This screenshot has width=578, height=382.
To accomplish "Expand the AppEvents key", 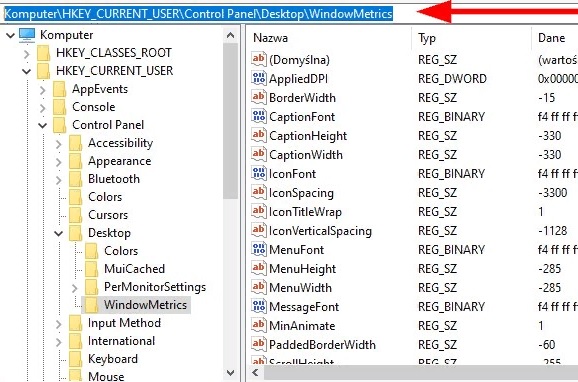I will [43, 90].
